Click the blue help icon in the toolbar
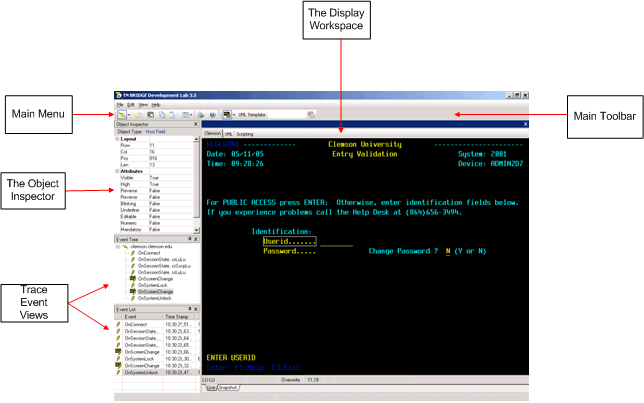 [212, 115]
